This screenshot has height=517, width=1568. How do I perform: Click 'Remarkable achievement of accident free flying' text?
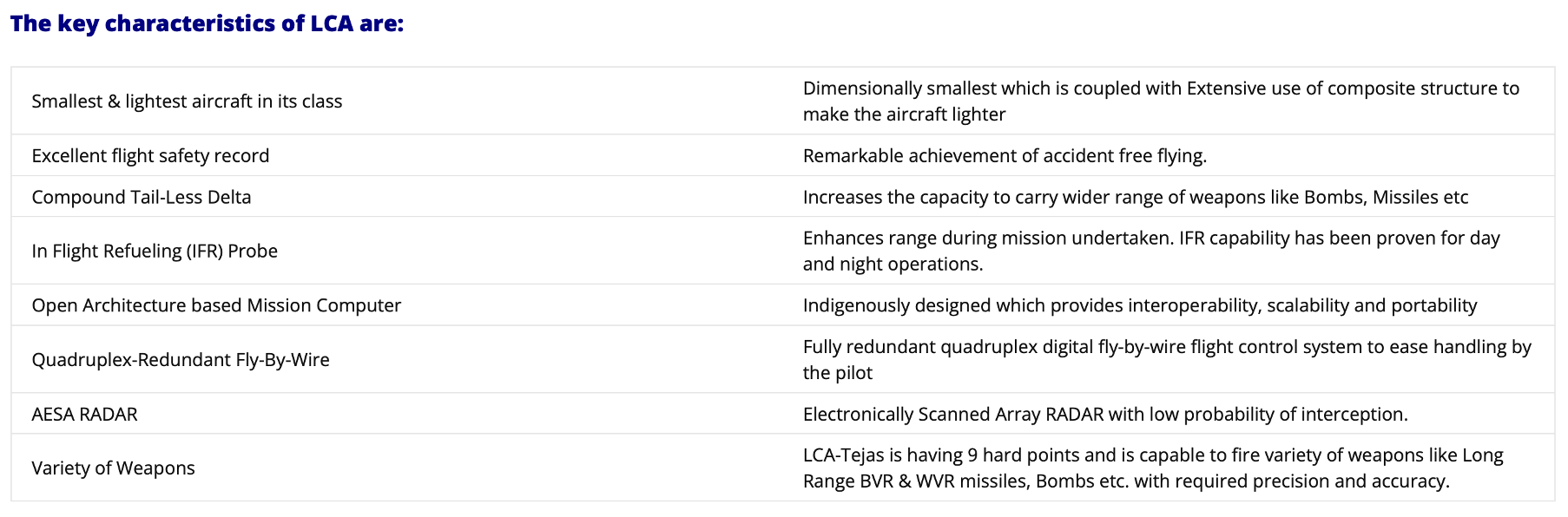tap(1005, 156)
